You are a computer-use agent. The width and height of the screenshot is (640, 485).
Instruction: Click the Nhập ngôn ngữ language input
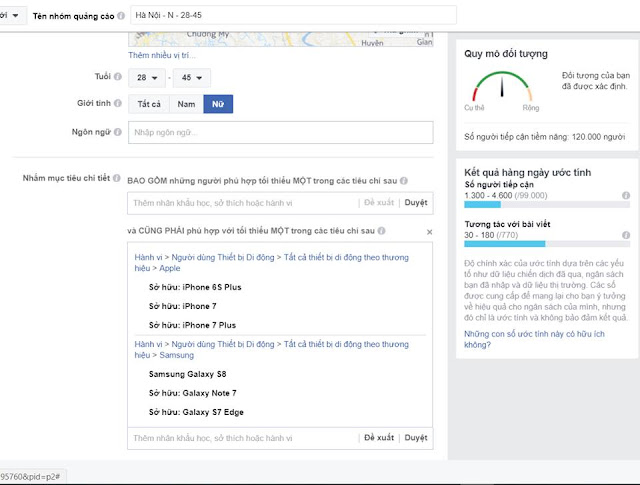(280, 132)
